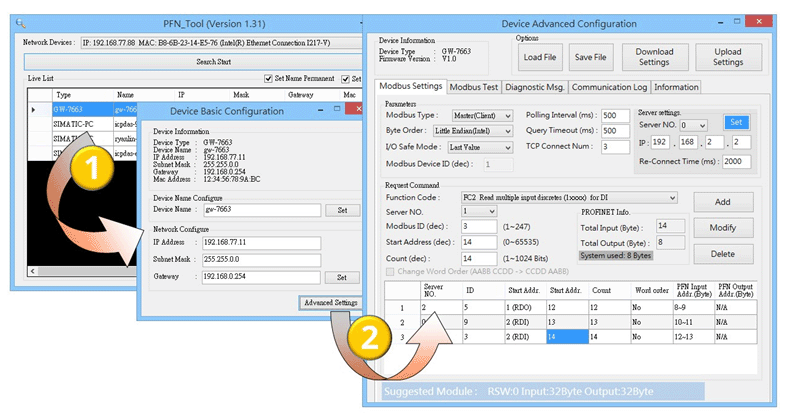Viewport: 789px width, 420px height.
Task: Click blue Set button in Server settings
Action: point(736,122)
